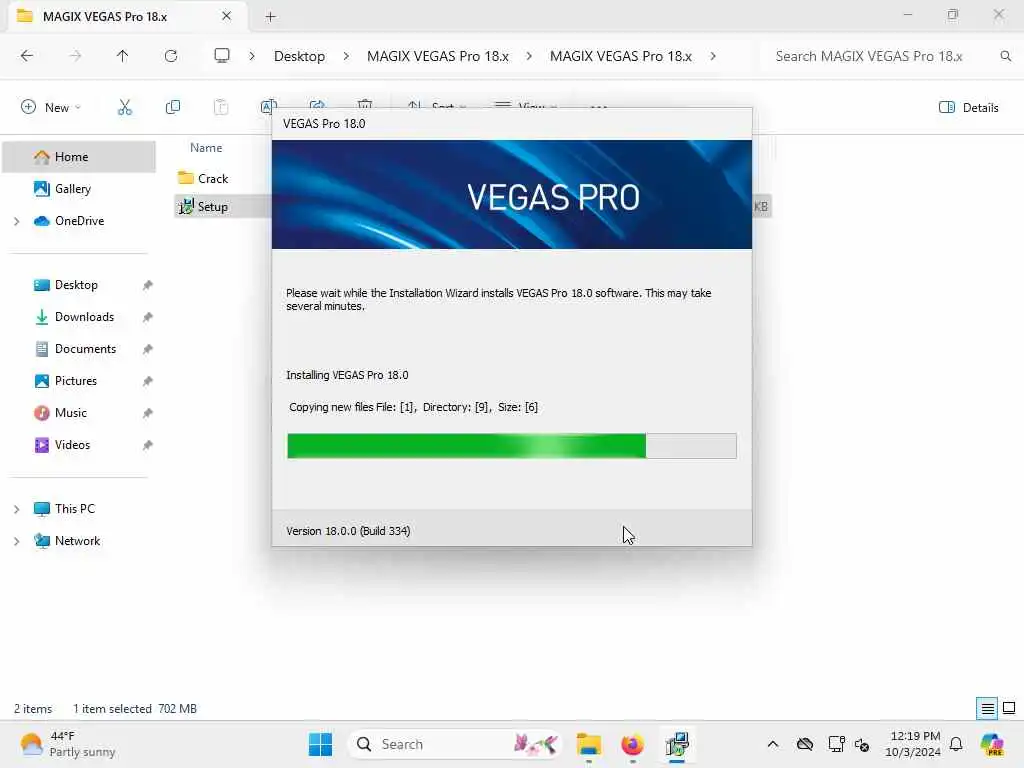
Task: Open the New dropdown menu
Action: click(51, 107)
